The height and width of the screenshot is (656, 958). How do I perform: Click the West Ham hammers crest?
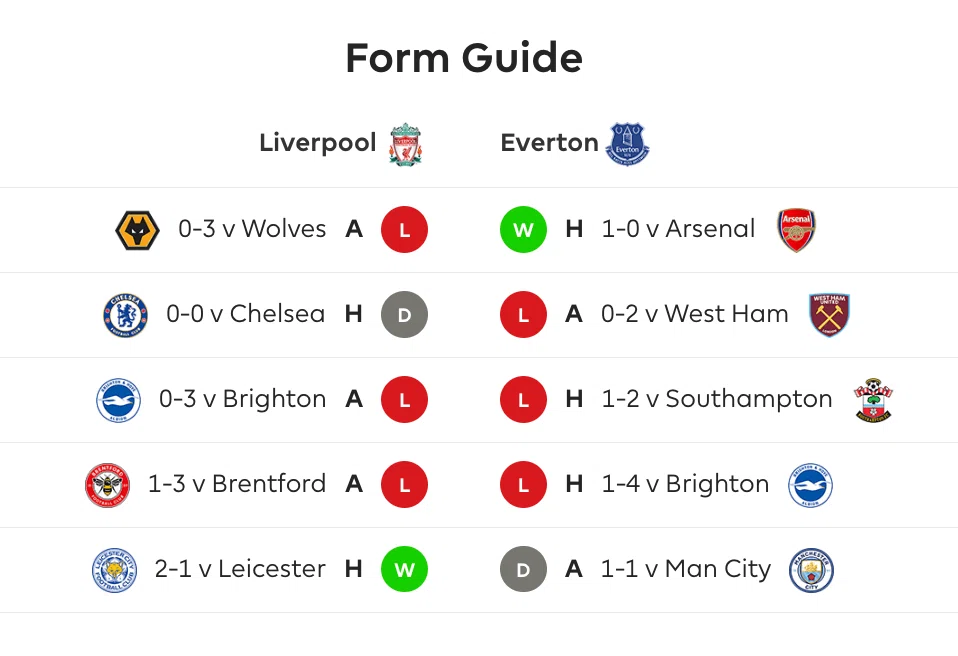[x=829, y=315]
